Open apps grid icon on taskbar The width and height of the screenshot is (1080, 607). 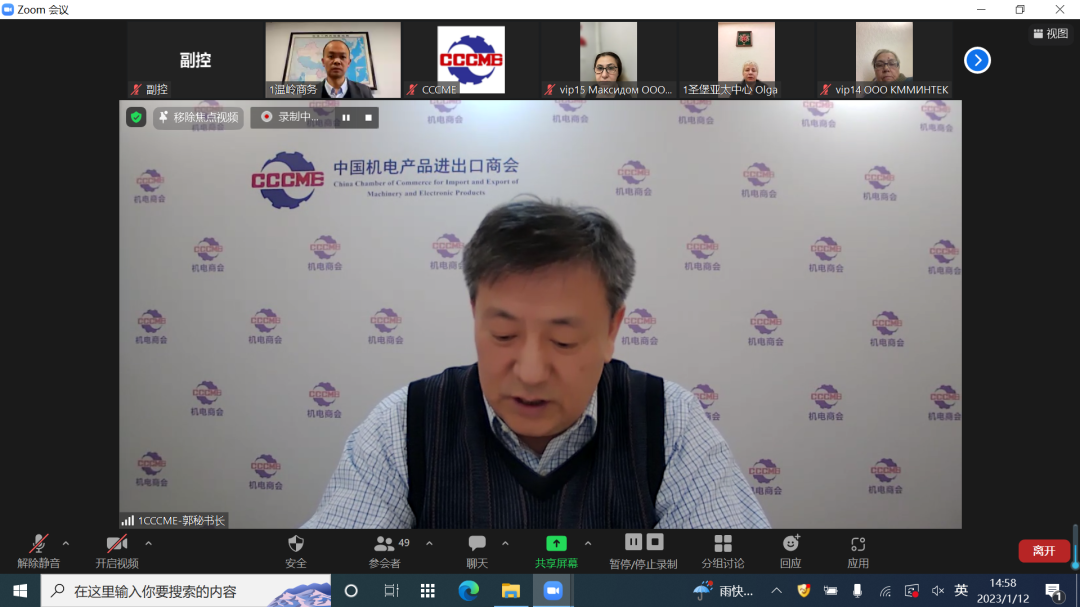(x=428, y=590)
